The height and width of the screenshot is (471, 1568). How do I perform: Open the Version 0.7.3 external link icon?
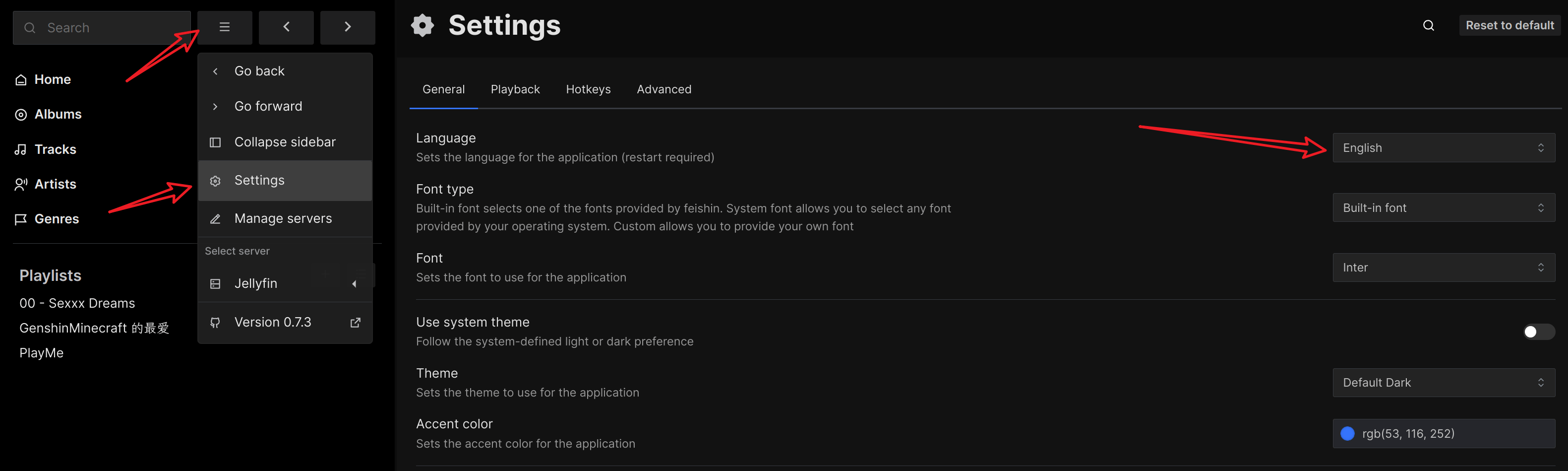click(x=356, y=322)
